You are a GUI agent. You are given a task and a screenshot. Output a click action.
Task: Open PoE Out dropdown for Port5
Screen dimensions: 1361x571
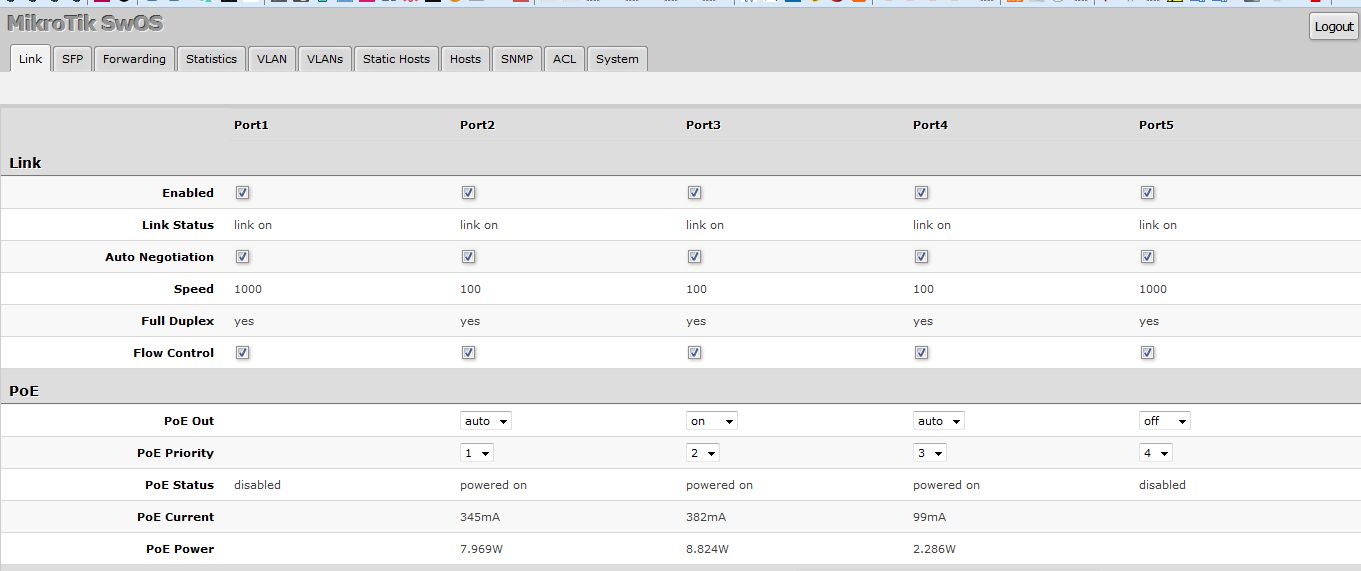coord(1165,421)
